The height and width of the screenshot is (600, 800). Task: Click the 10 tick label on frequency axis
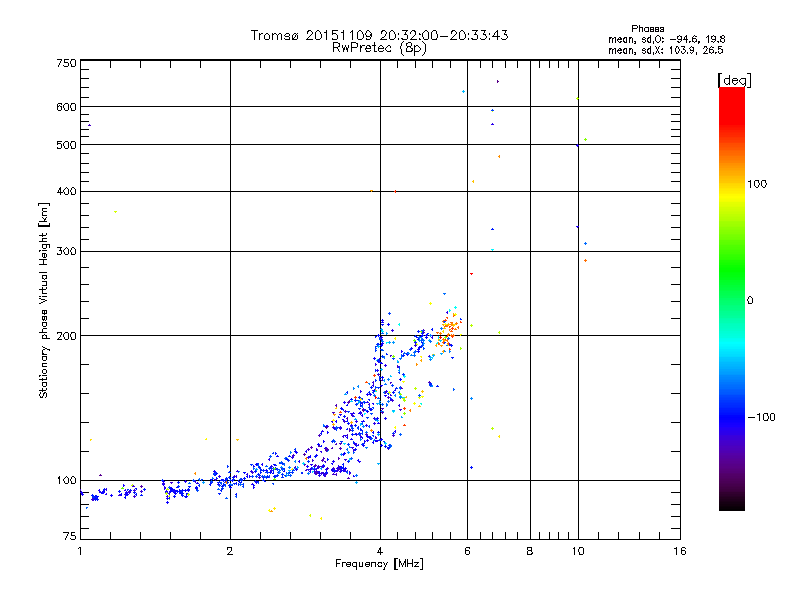578,551
